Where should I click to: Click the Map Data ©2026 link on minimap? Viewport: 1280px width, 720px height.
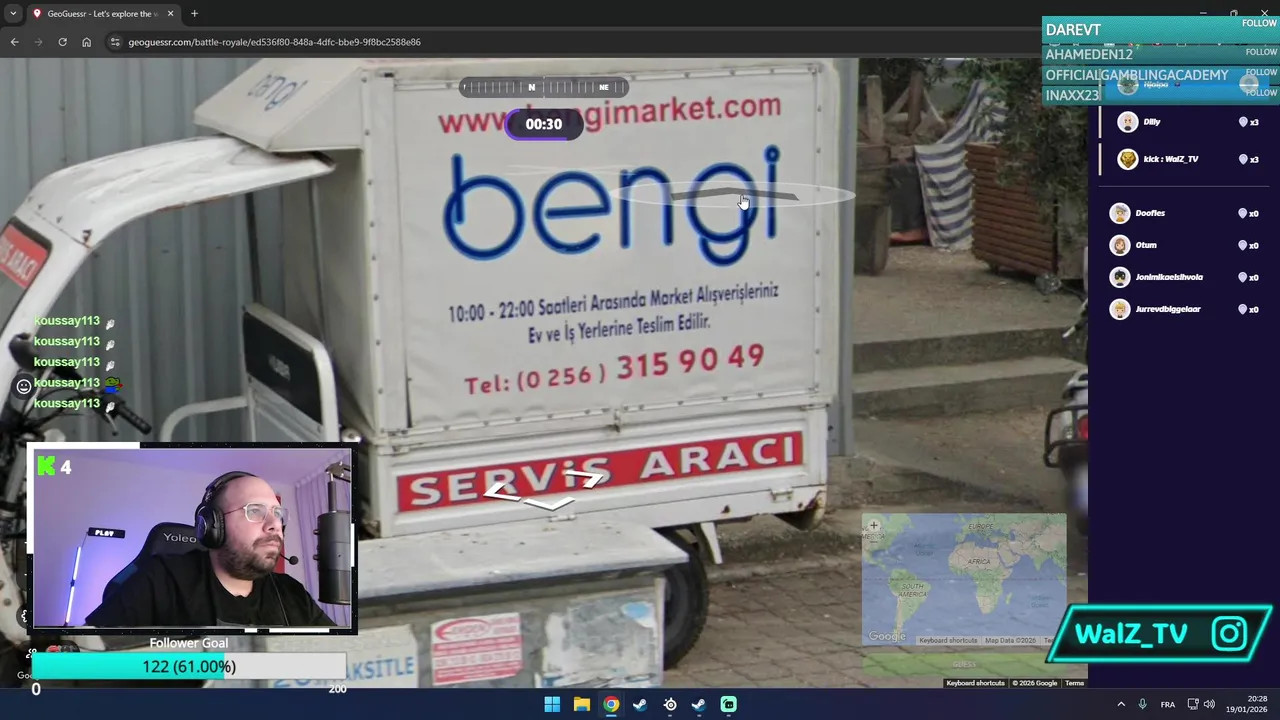(x=1010, y=640)
